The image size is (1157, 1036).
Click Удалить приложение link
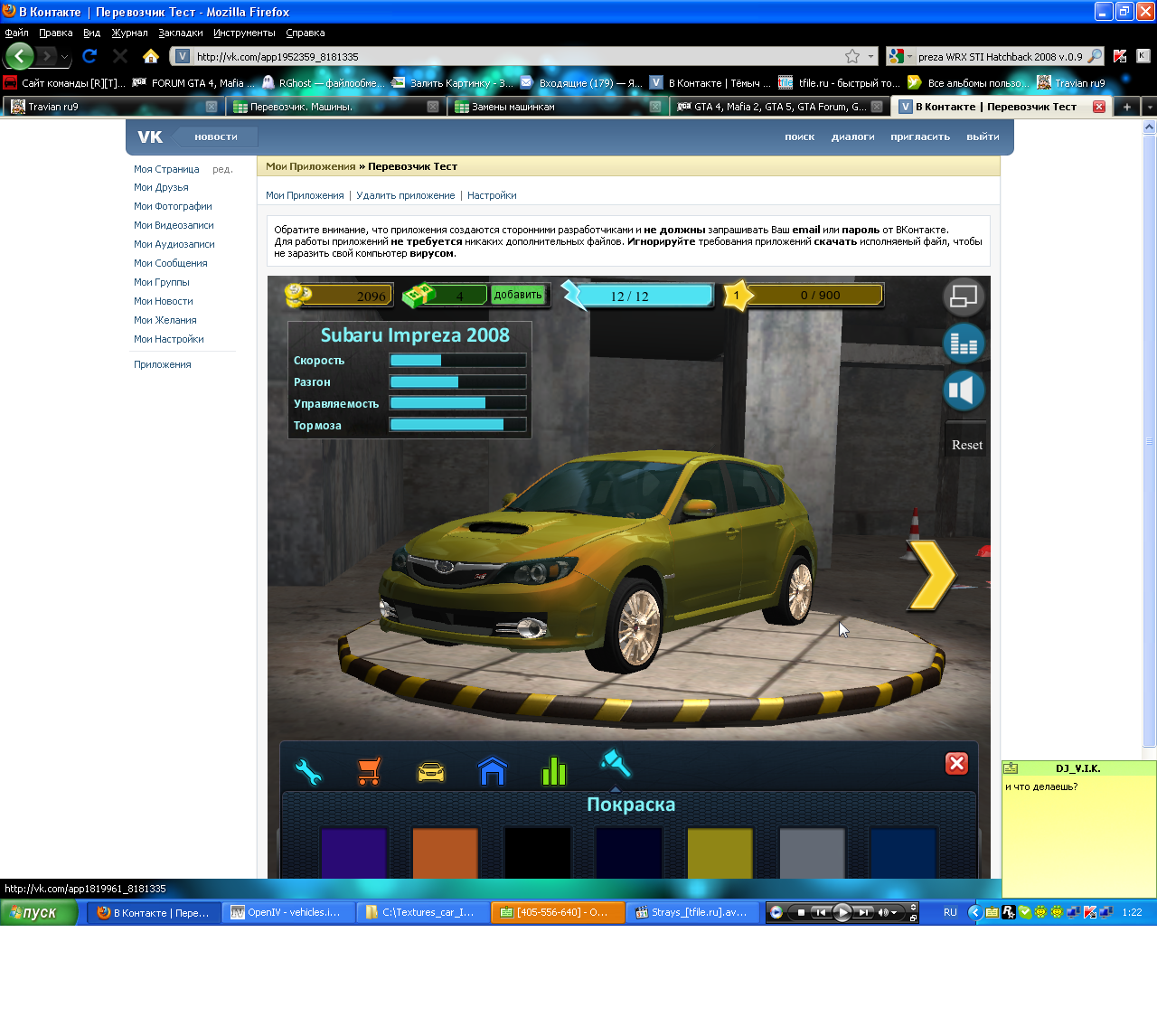pyautogui.click(x=406, y=195)
